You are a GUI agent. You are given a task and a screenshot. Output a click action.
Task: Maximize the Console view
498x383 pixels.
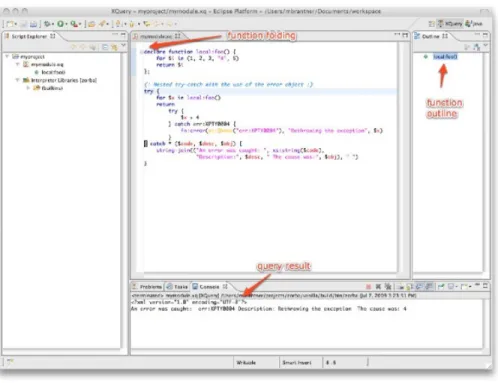[x=485, y=285]
